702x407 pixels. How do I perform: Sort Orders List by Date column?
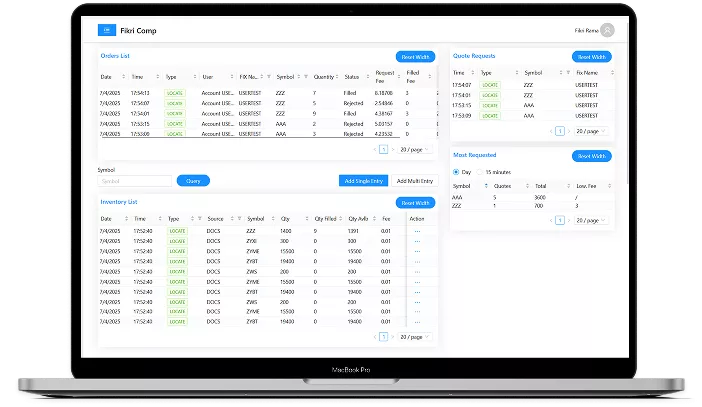(x=124, y=77)
